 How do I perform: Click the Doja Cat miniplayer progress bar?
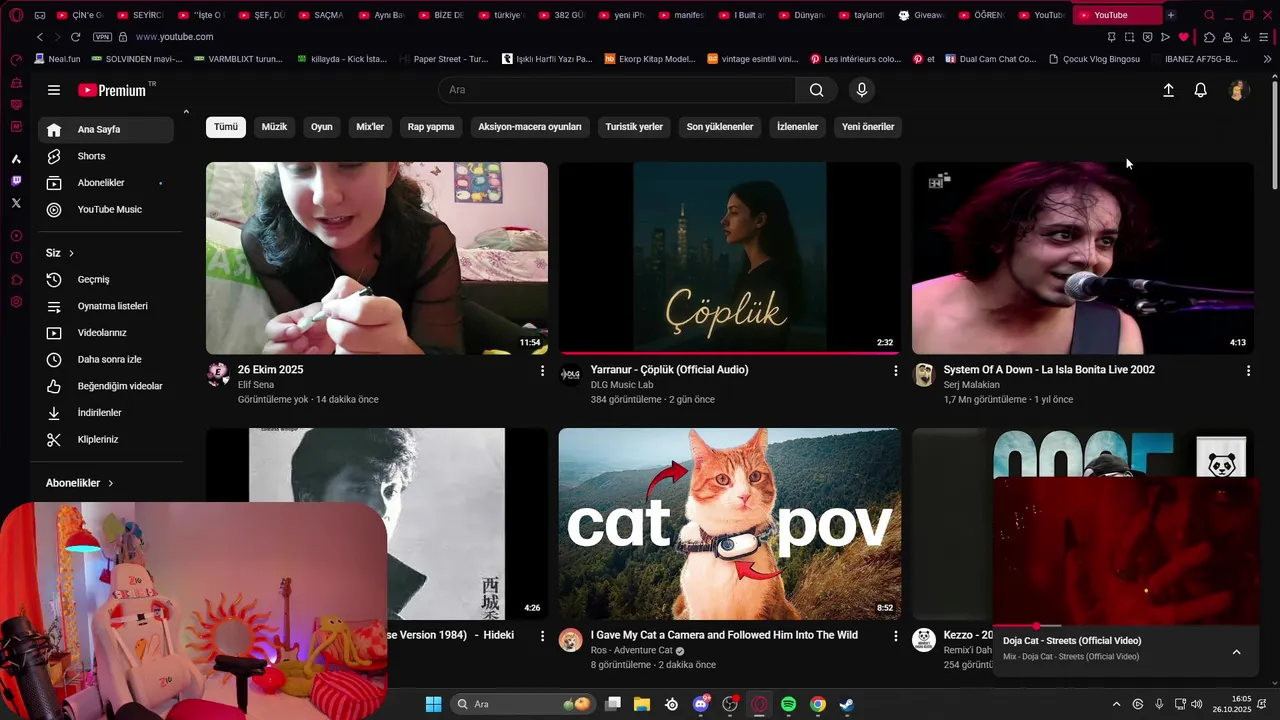click(x=1126, y=626)
